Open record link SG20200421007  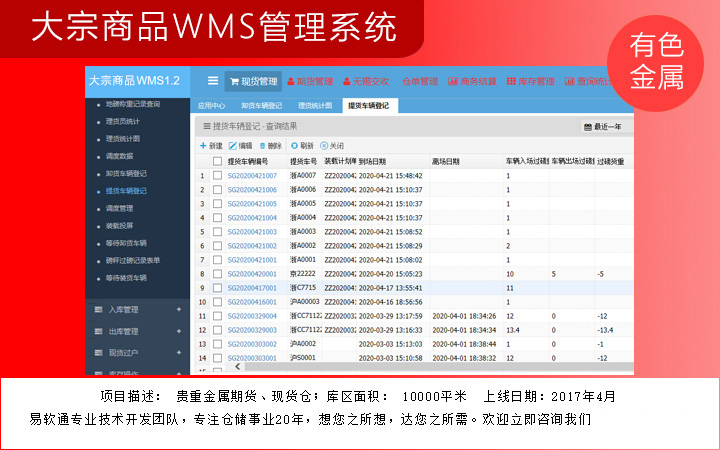coord(252,175)
